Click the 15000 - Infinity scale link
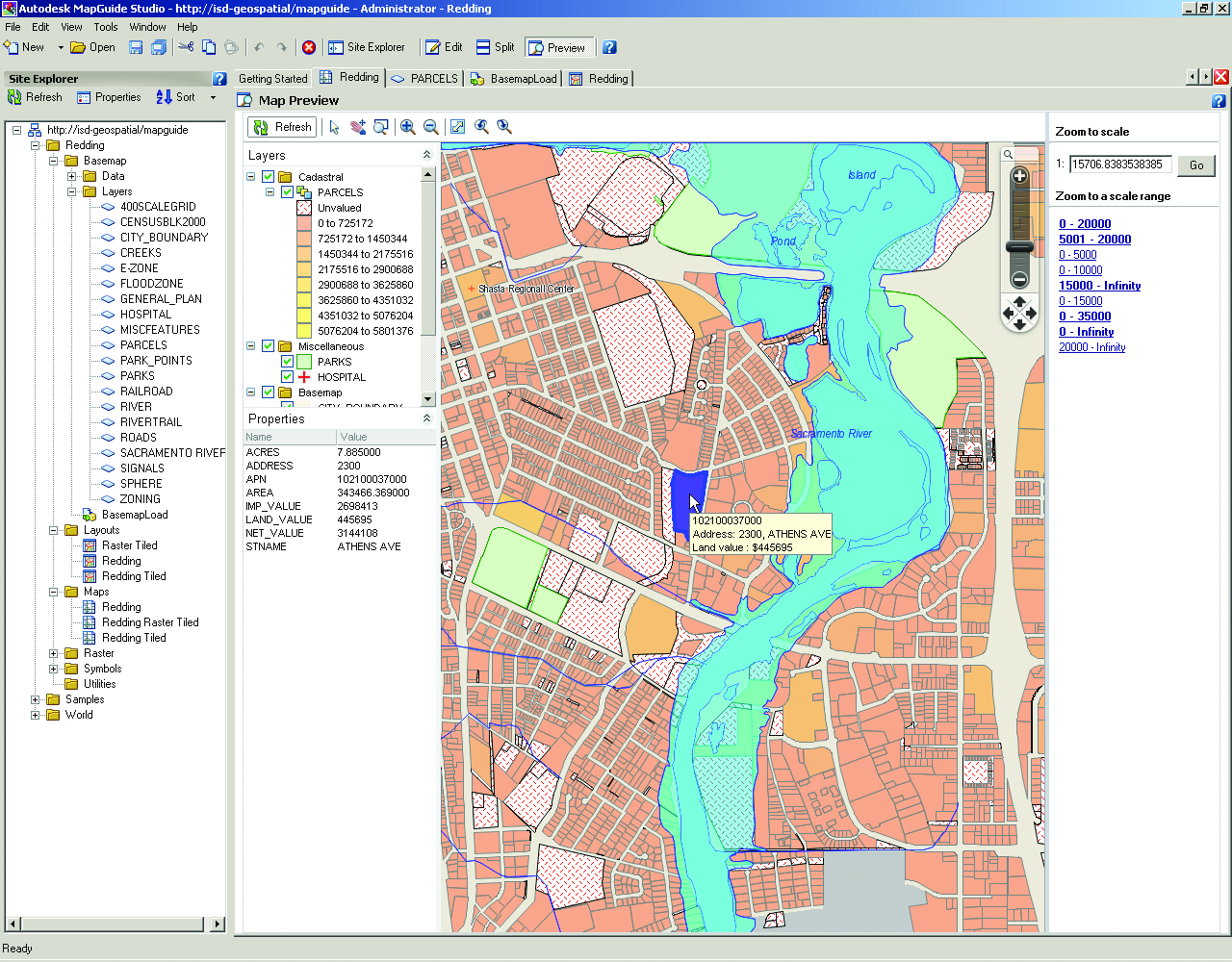 pos(1100,286)
